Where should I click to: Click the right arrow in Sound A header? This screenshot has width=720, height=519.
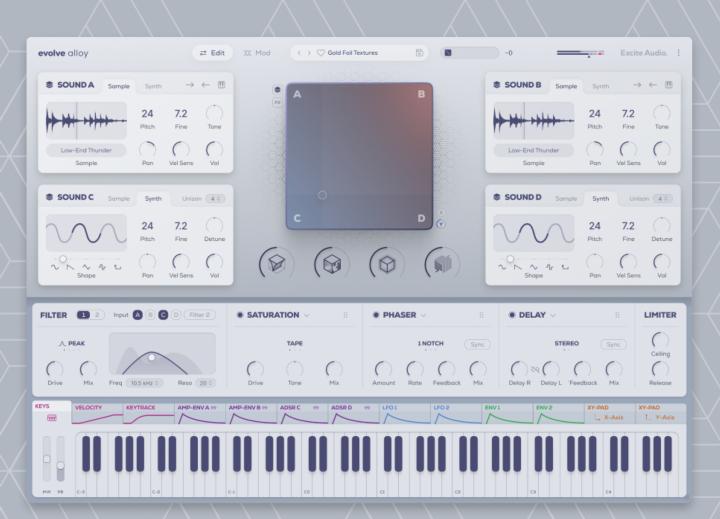click(x=190, y=85)
